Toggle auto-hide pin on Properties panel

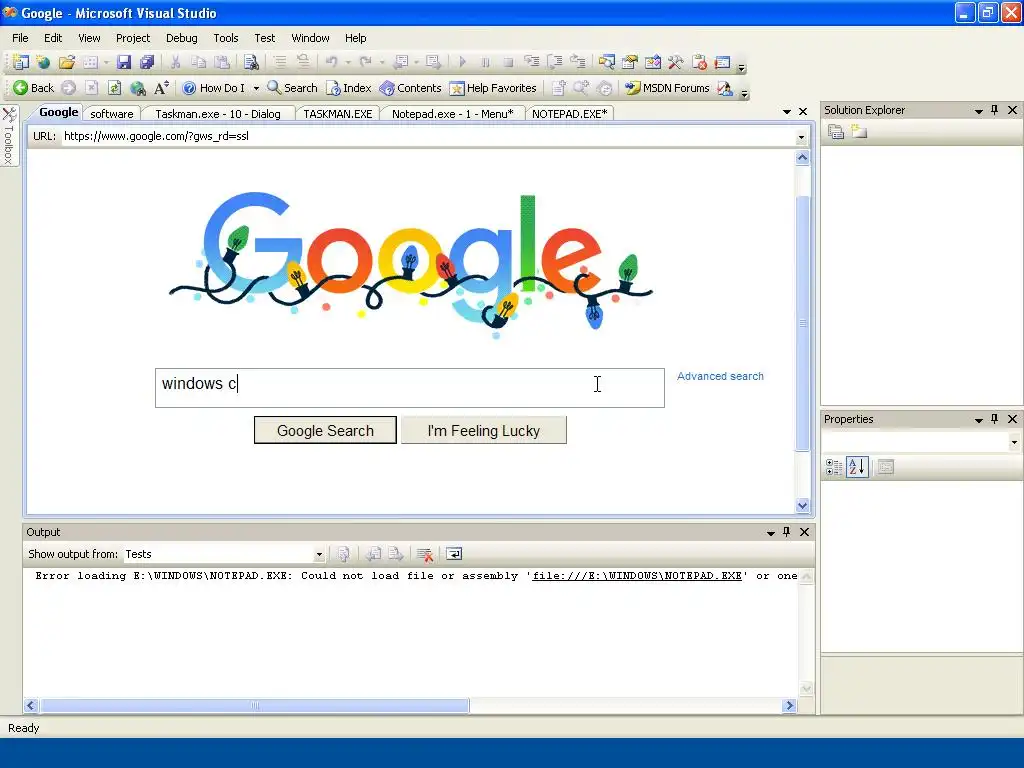point(994,419)
